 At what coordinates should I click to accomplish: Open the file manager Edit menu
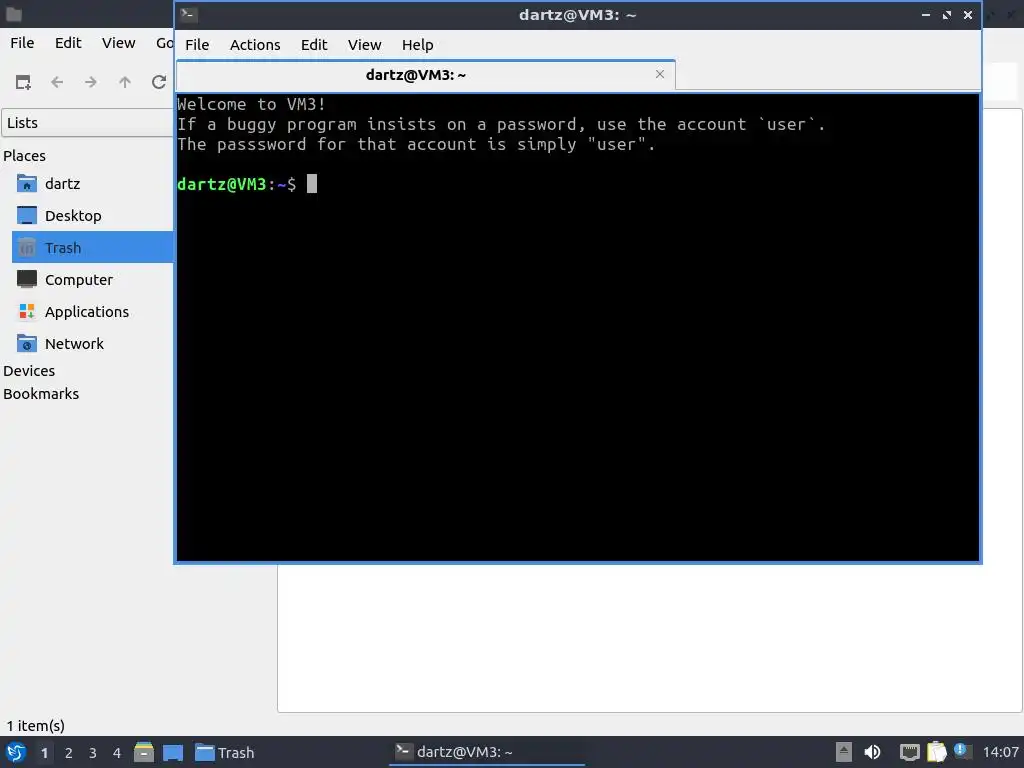[68, 43]
